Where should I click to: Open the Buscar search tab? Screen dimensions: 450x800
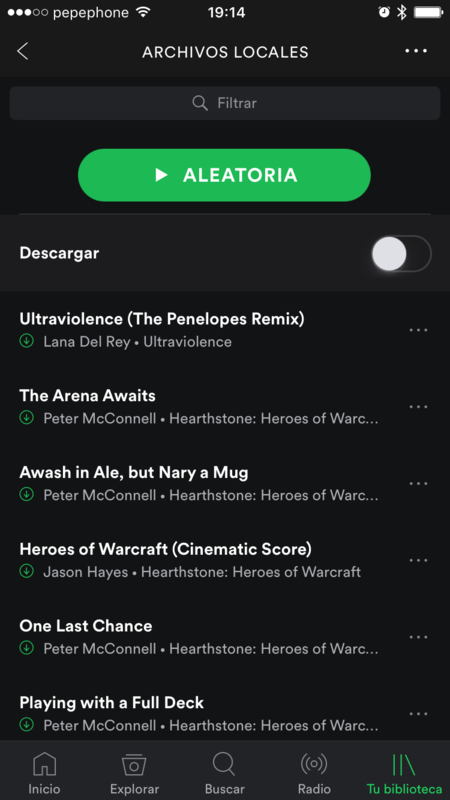[224, 772]
